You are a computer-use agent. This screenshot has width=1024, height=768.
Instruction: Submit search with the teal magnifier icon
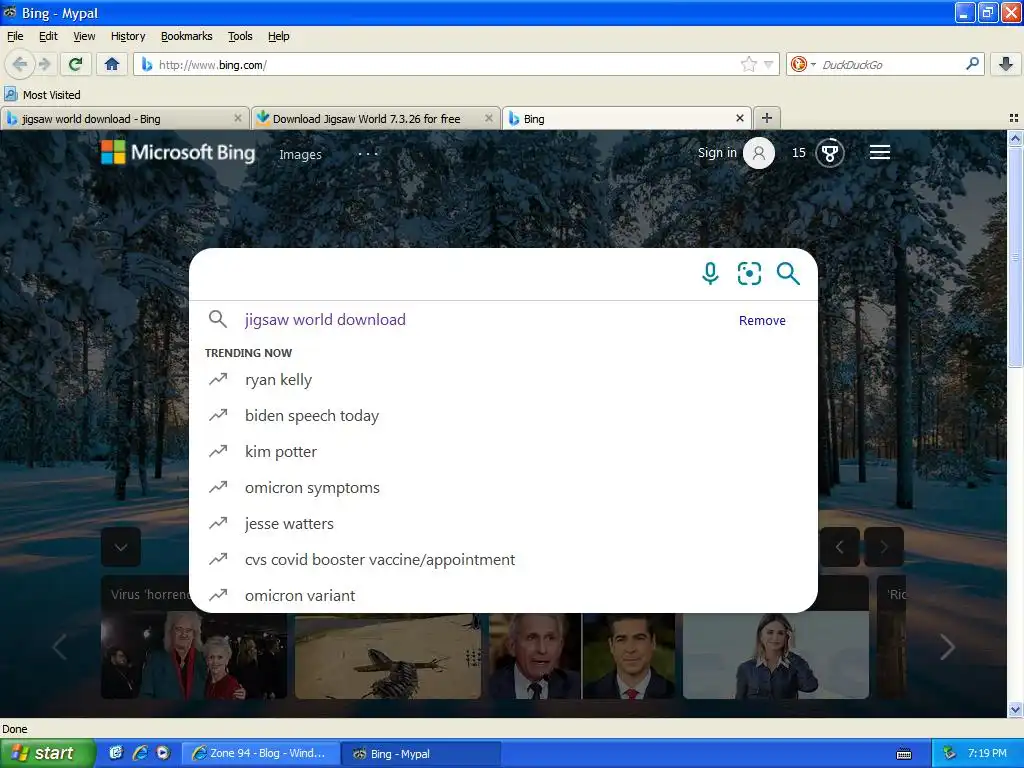[x=788, y=274]
